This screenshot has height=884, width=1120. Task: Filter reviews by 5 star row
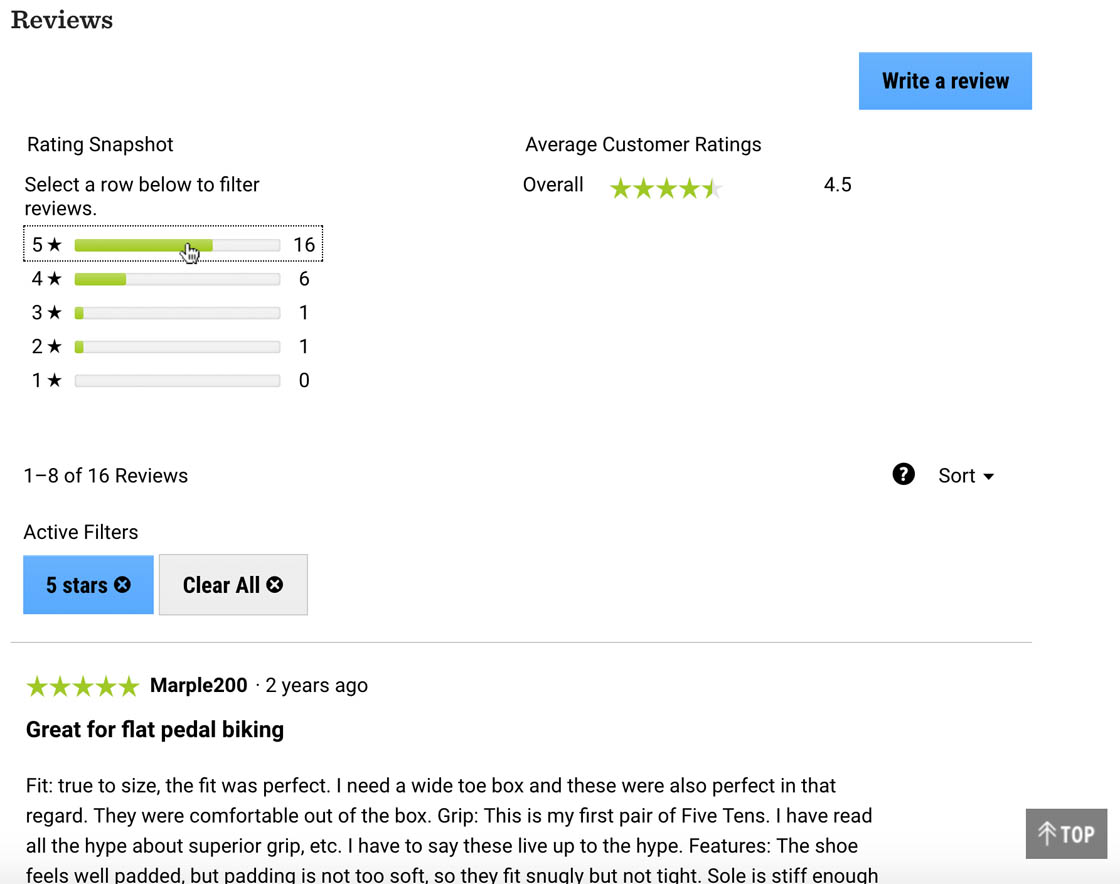tap(172, 245)
